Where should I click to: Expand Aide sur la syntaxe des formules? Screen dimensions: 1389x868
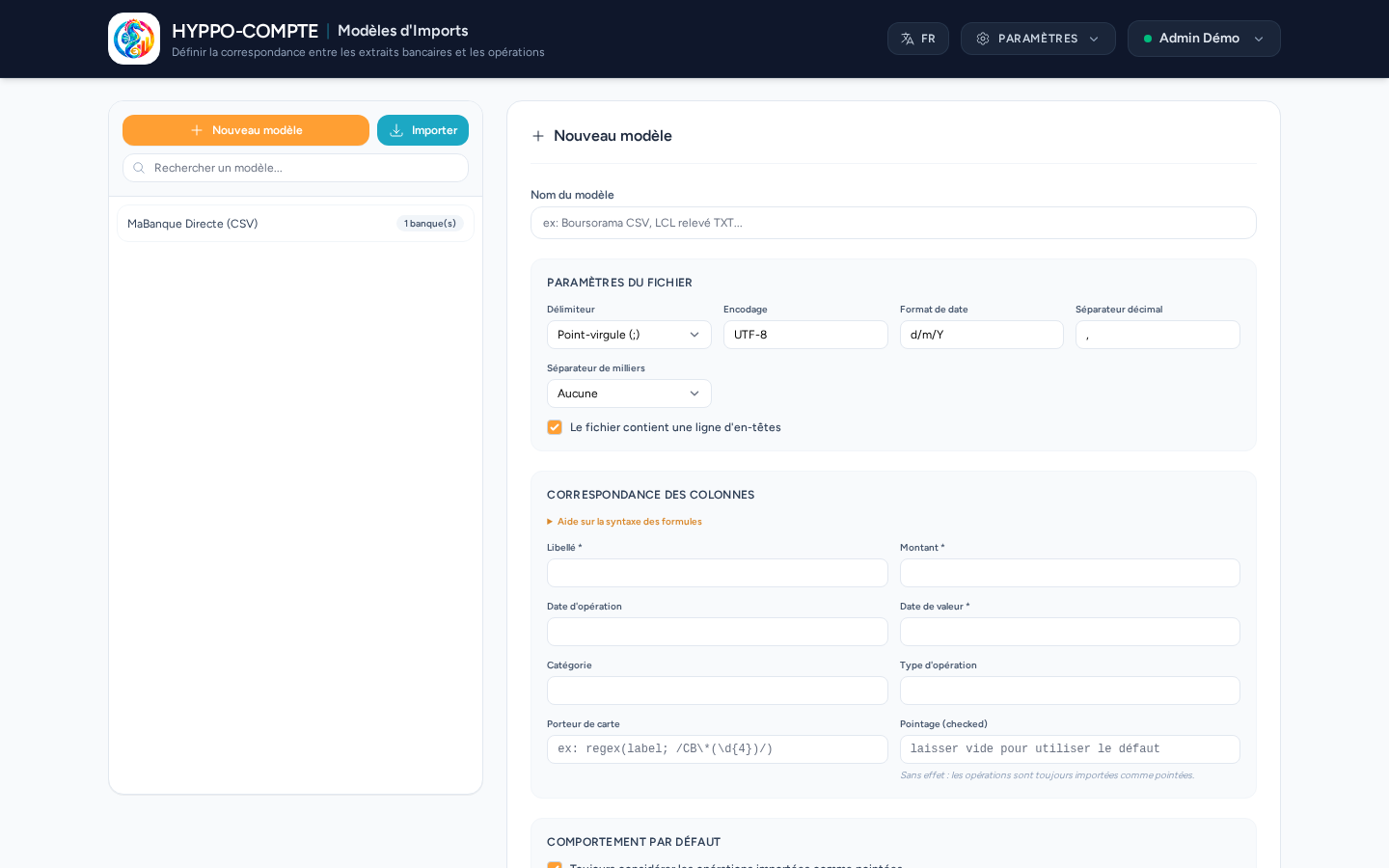[x=624, y=522]
